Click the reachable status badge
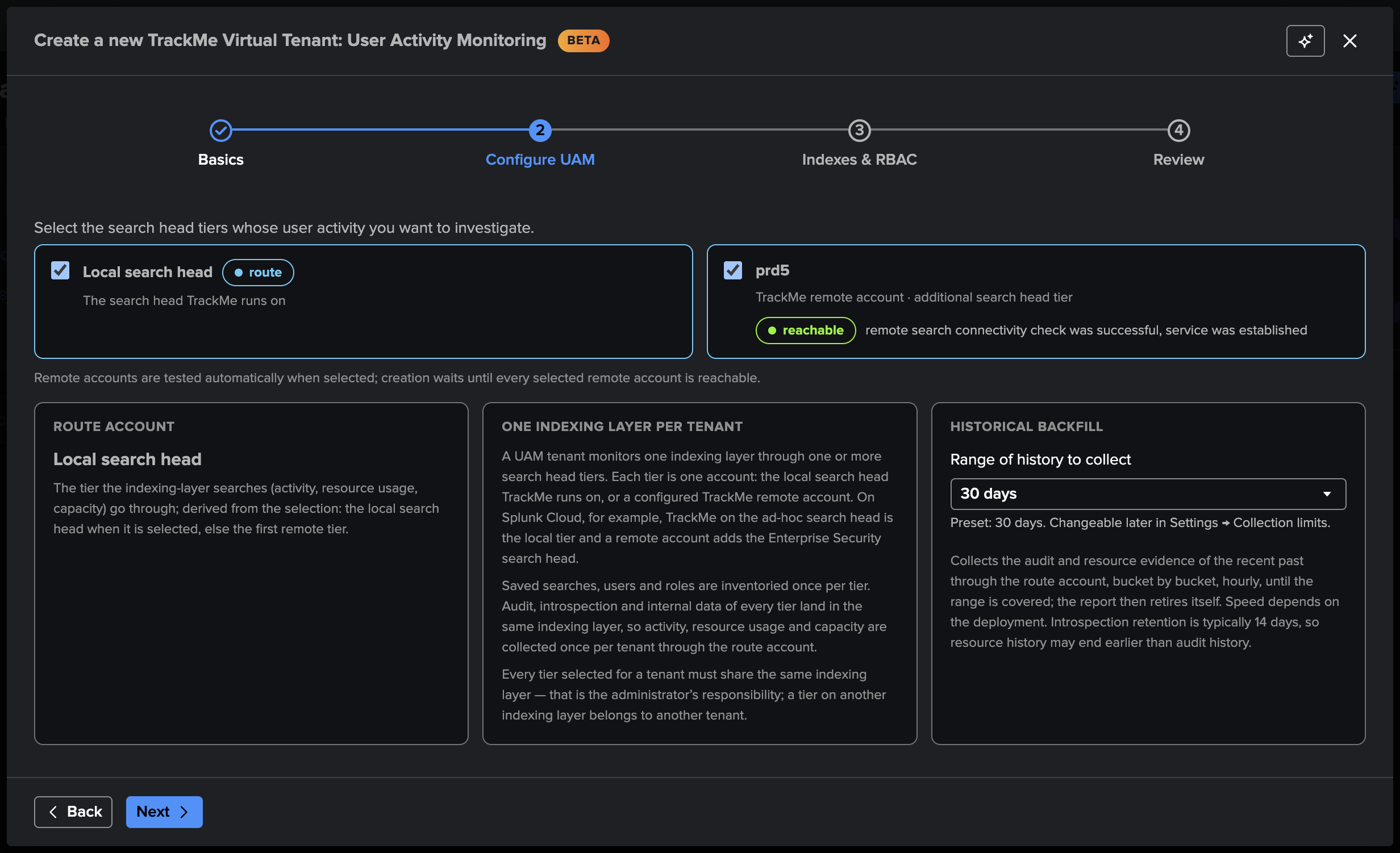Screen dimensions: 1400x853 (x=806, y=331)
